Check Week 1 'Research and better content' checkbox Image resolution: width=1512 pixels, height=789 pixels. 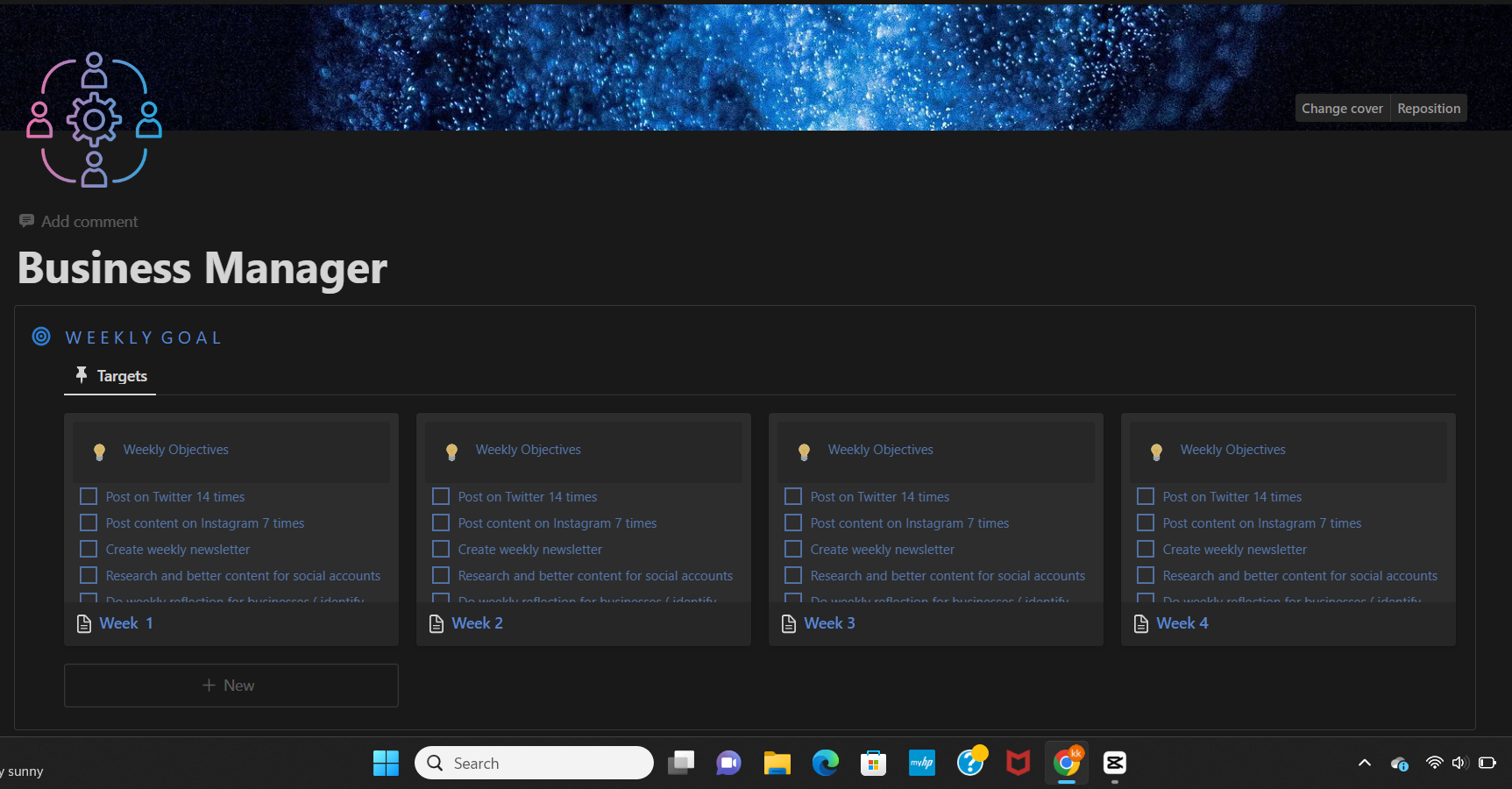(89, 576)
